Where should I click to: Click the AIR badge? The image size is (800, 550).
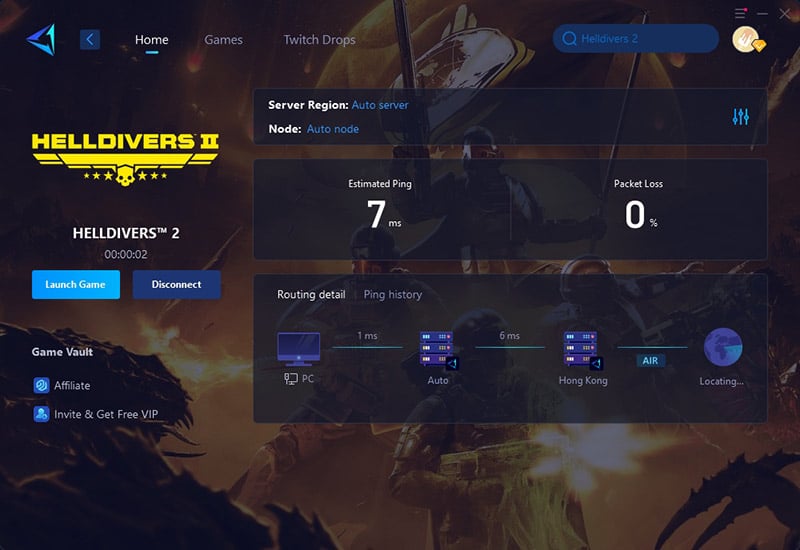click(x=650, y=361)
